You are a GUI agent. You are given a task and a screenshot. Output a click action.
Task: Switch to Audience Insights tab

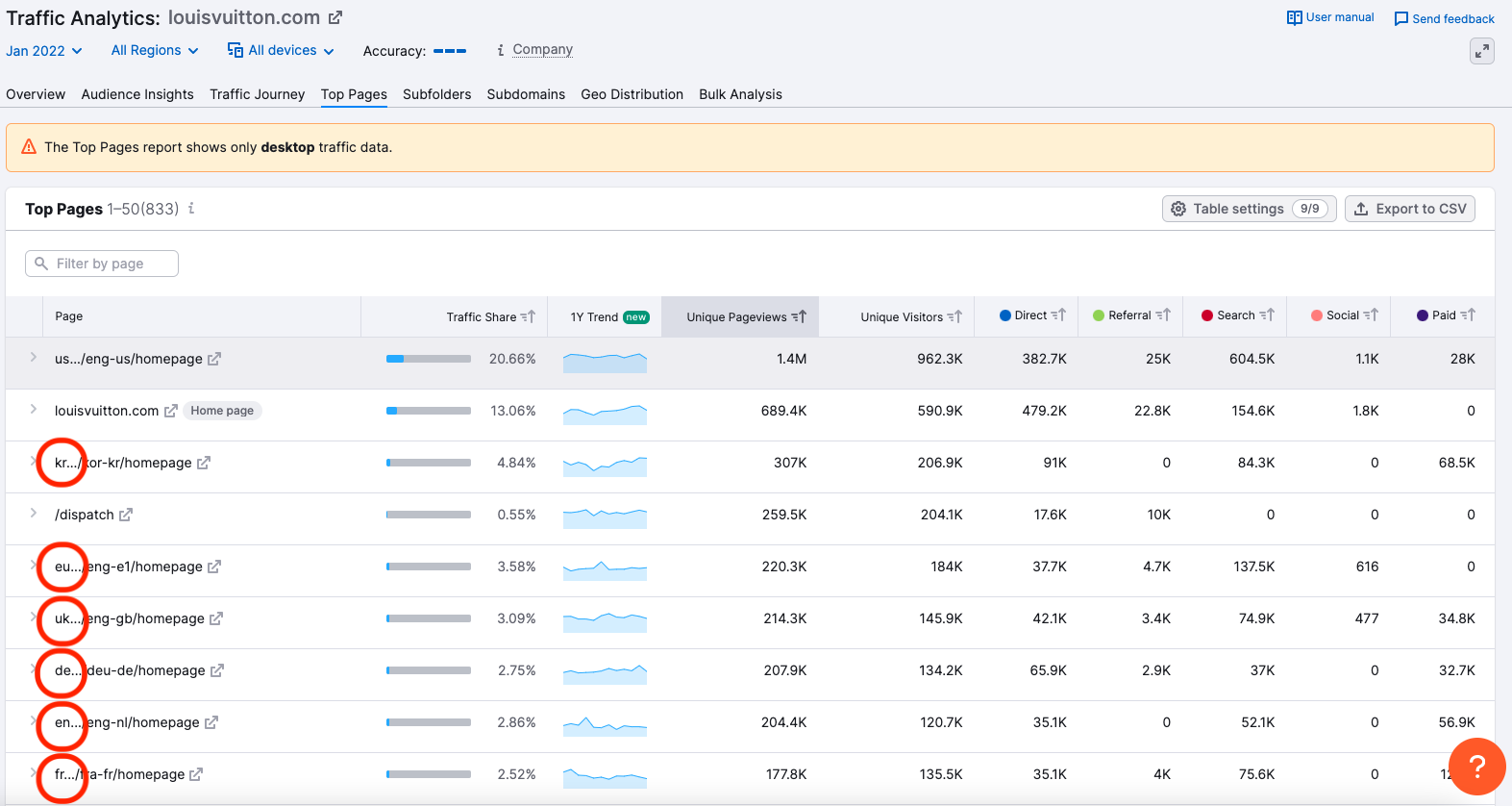click(137, 94)
